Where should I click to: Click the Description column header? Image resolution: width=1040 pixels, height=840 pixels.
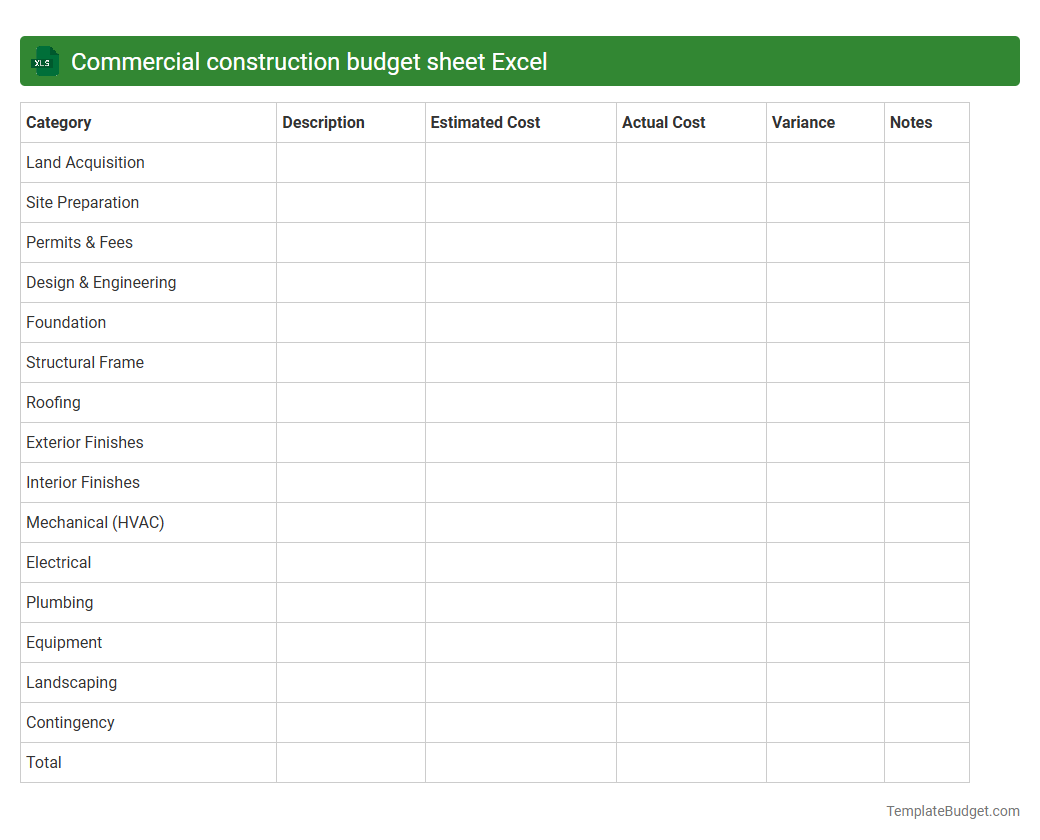323,122
